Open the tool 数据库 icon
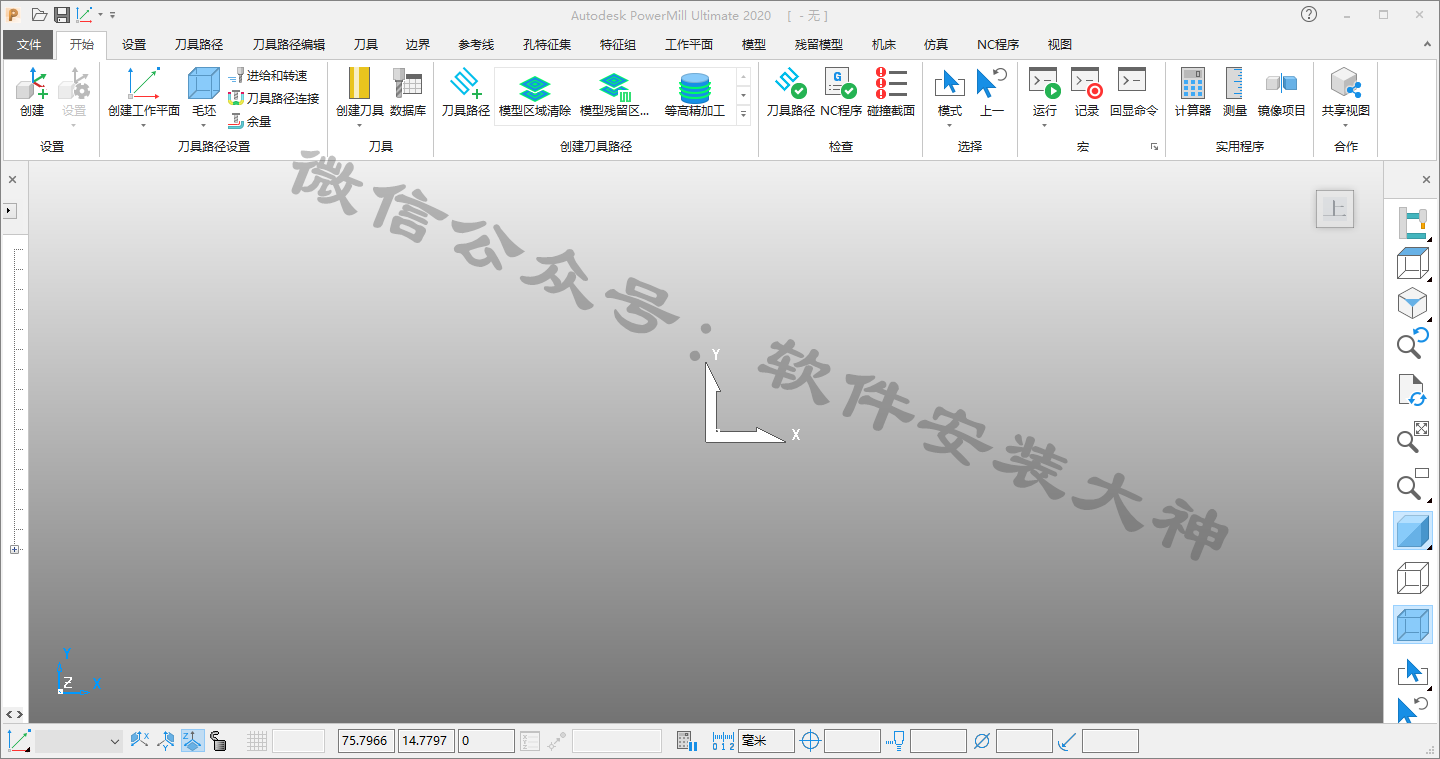1440x759 pixels. tap(407, 93)
